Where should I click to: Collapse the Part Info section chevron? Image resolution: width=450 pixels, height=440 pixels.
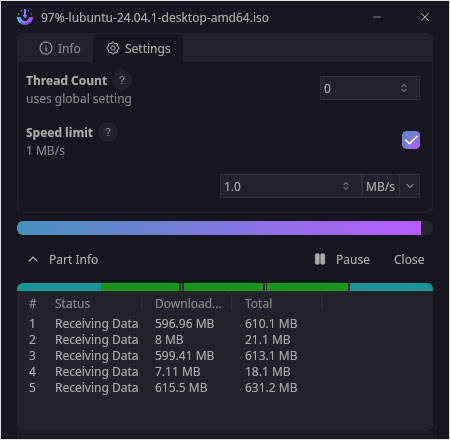point(33,259)
